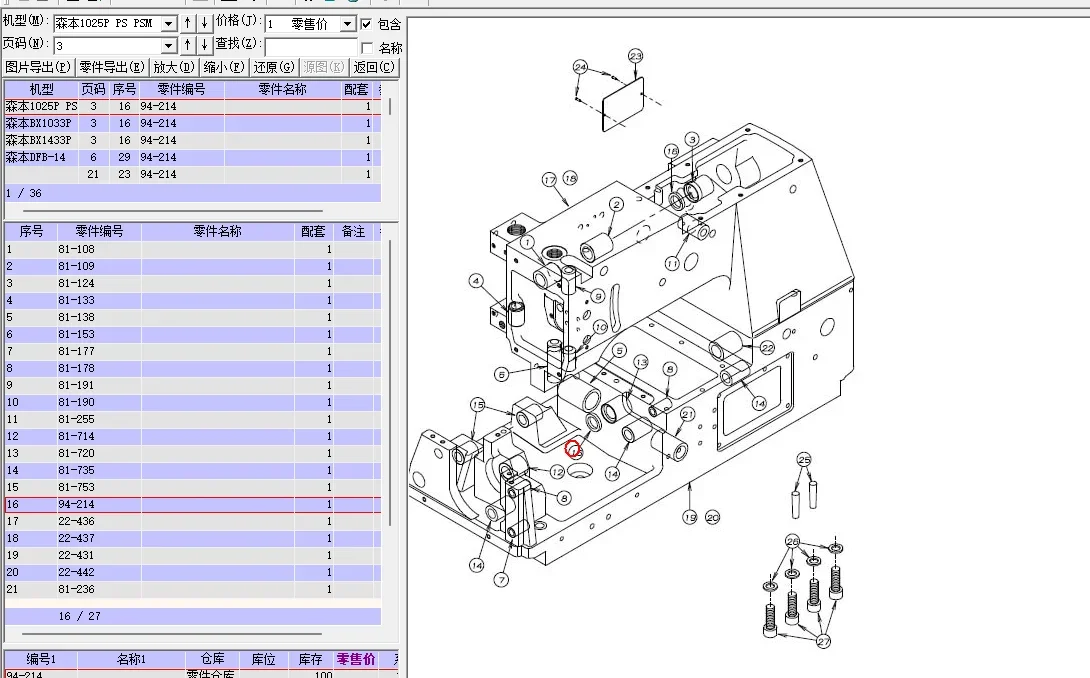Select part row 22-431

click(x=193, y=556)
